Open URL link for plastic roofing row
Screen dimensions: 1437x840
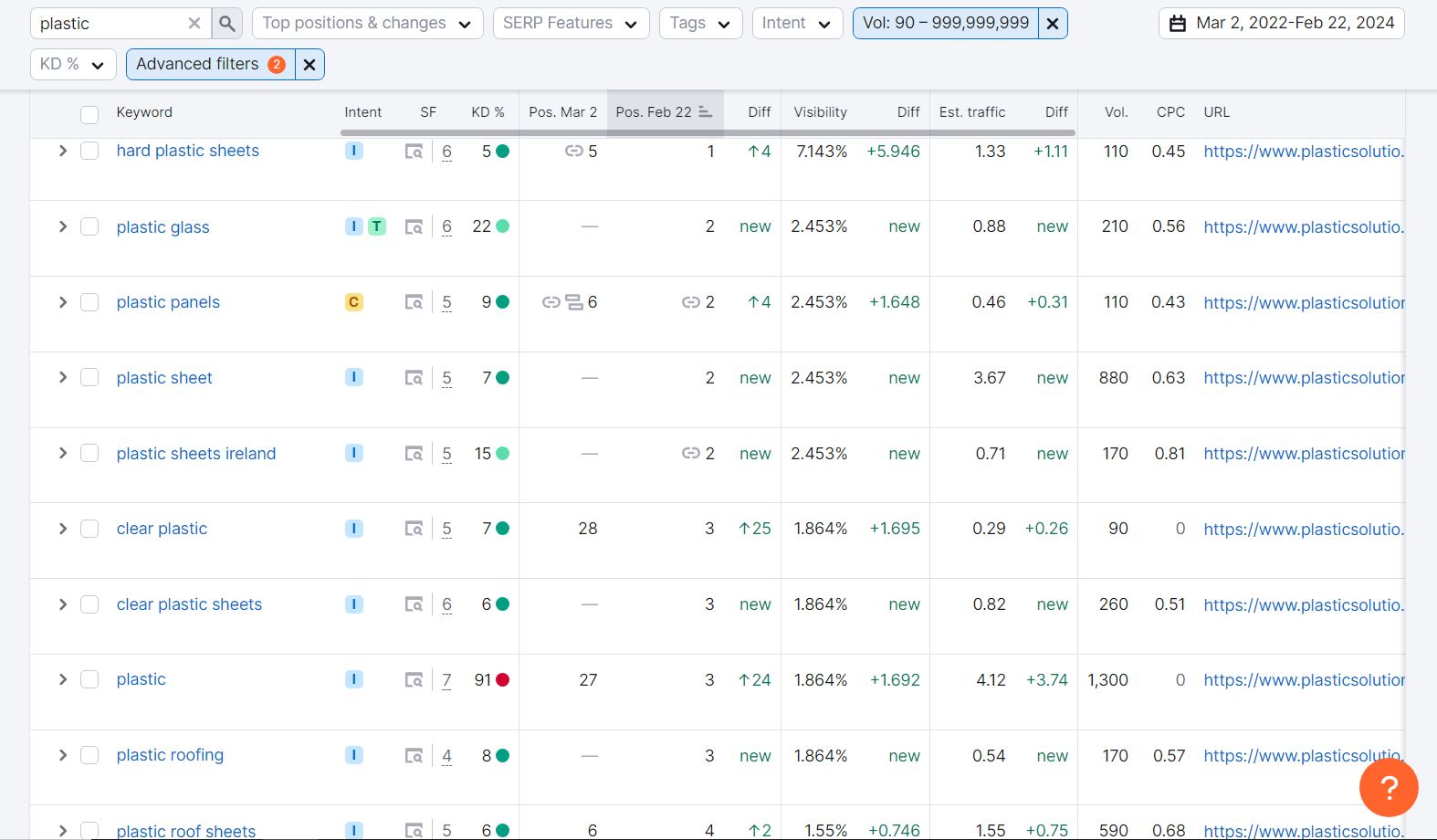click(x=1302, y=756)
